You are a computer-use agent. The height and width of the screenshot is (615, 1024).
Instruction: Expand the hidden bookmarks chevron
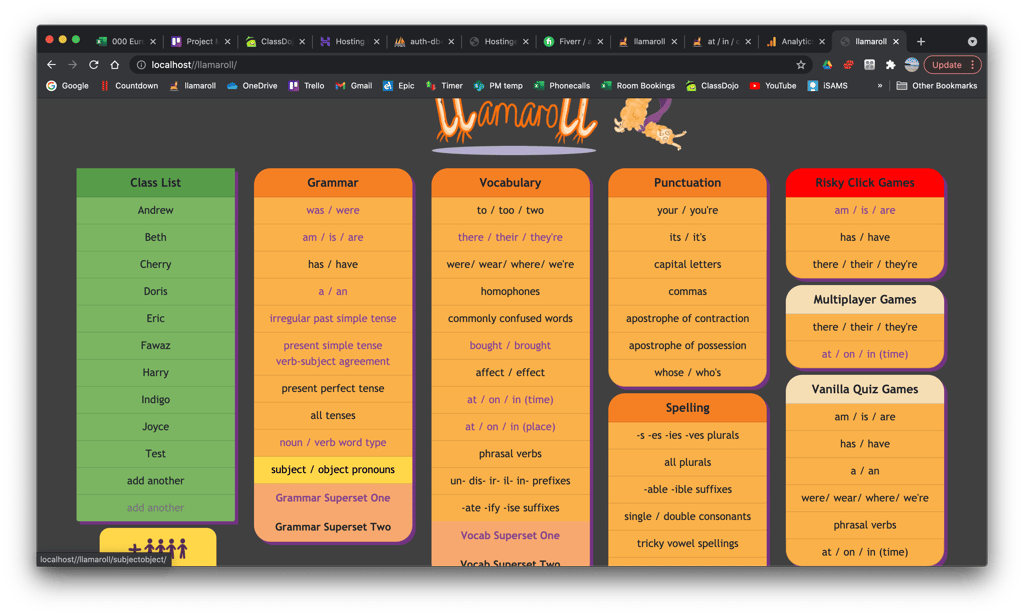tap(880, 86)
